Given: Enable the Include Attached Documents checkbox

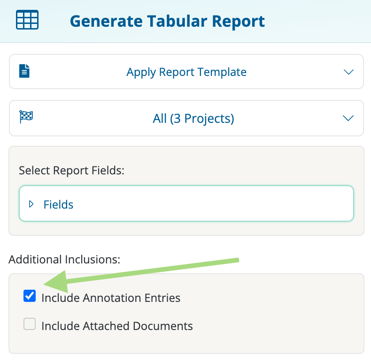Looking at the screenshot, I should (x=30, y=324).
